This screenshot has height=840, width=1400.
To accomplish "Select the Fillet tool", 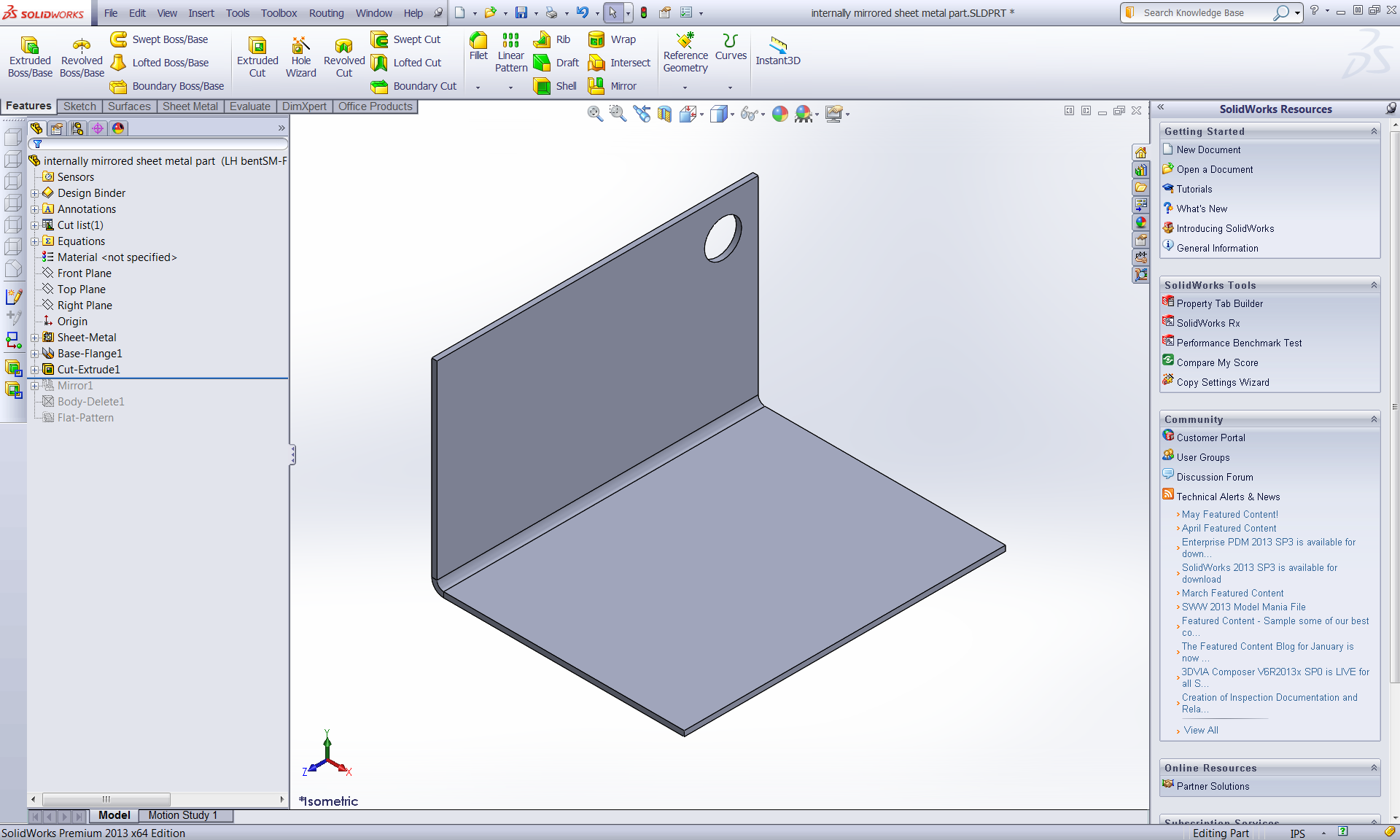I will click(478, 46).
